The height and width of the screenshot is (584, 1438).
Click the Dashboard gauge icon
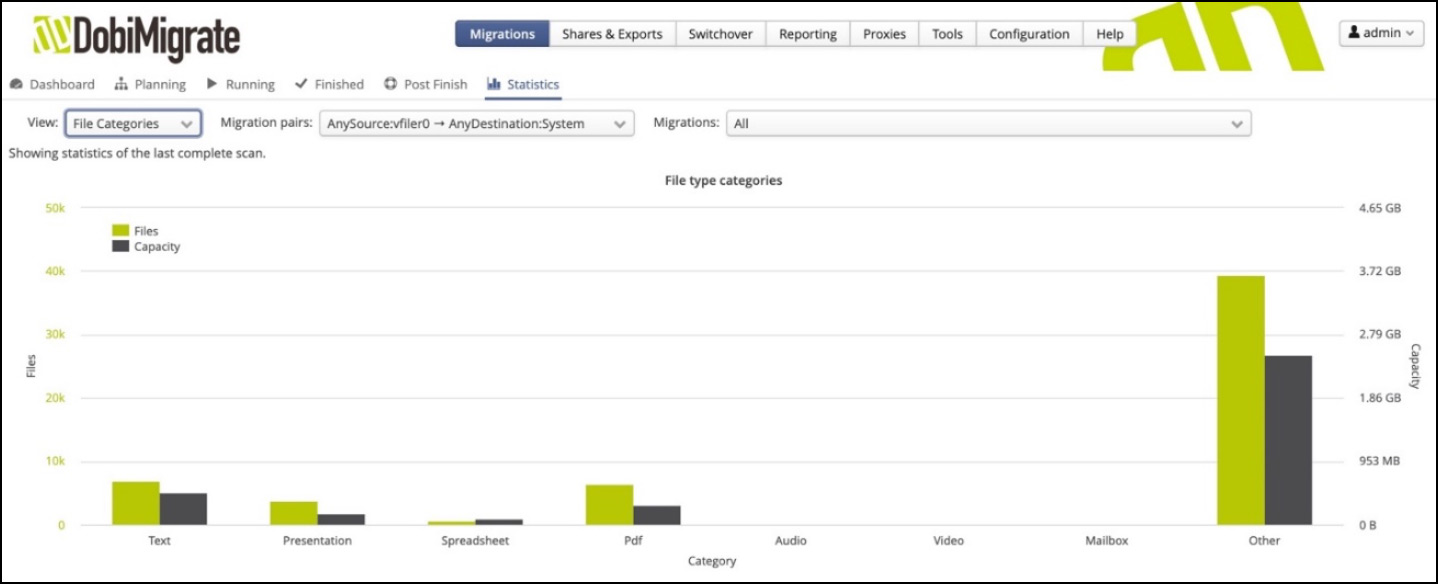click(x=16, y=85)
